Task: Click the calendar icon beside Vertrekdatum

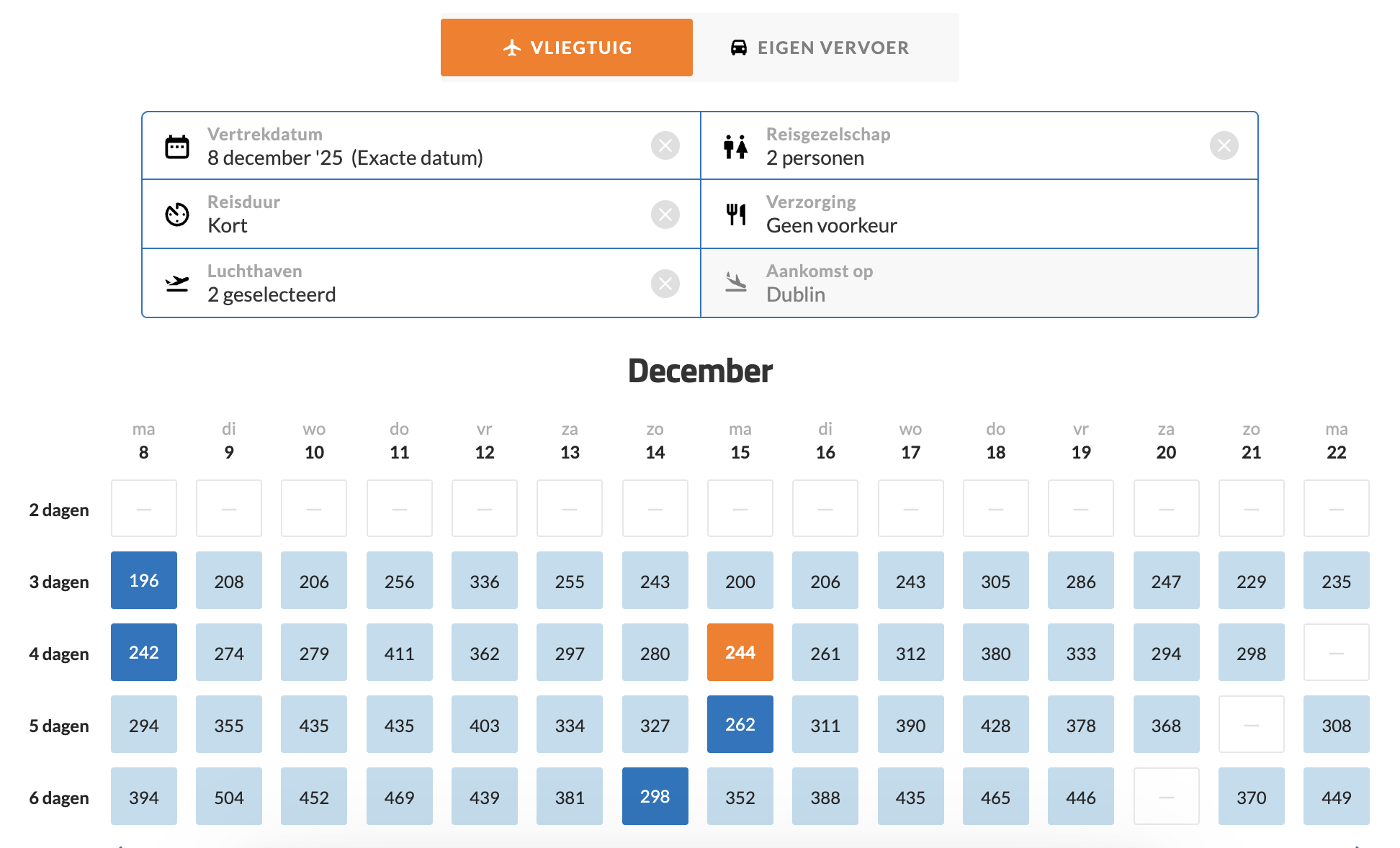Action: [177, 147]
